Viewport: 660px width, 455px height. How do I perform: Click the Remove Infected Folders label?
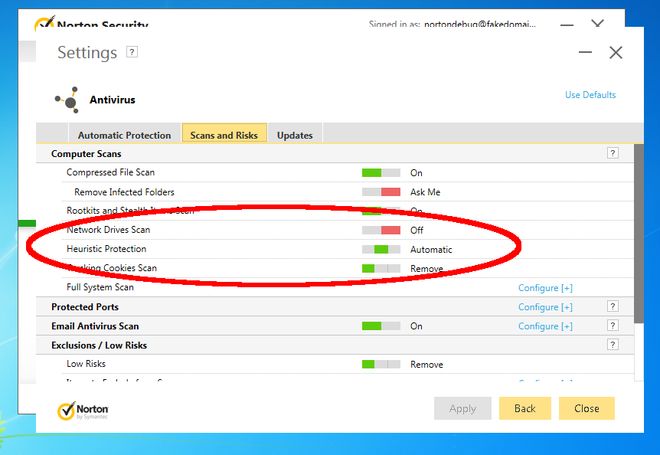124,192
